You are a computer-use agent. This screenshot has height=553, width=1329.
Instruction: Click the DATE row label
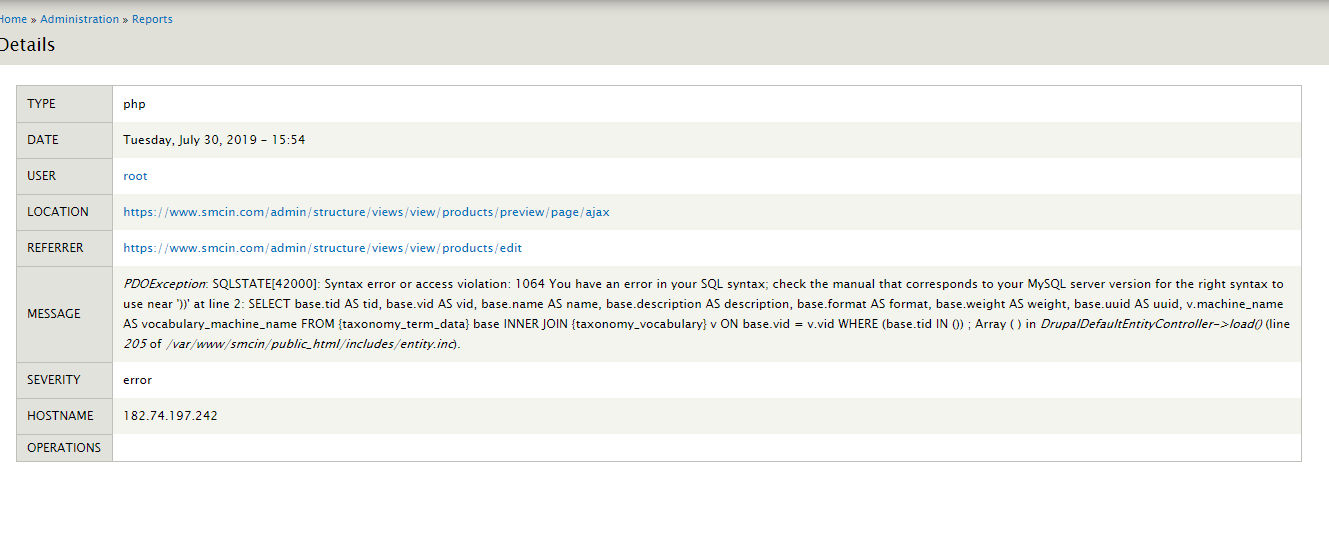point(43,140)
